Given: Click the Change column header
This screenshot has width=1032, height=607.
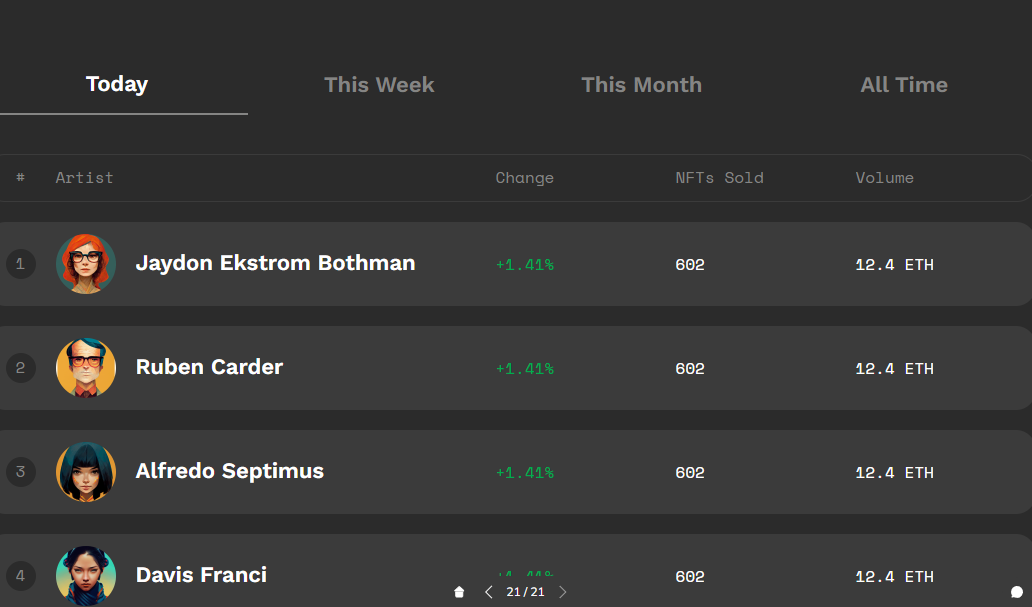Looking at the screenshot, I should [x=525, y=178].
